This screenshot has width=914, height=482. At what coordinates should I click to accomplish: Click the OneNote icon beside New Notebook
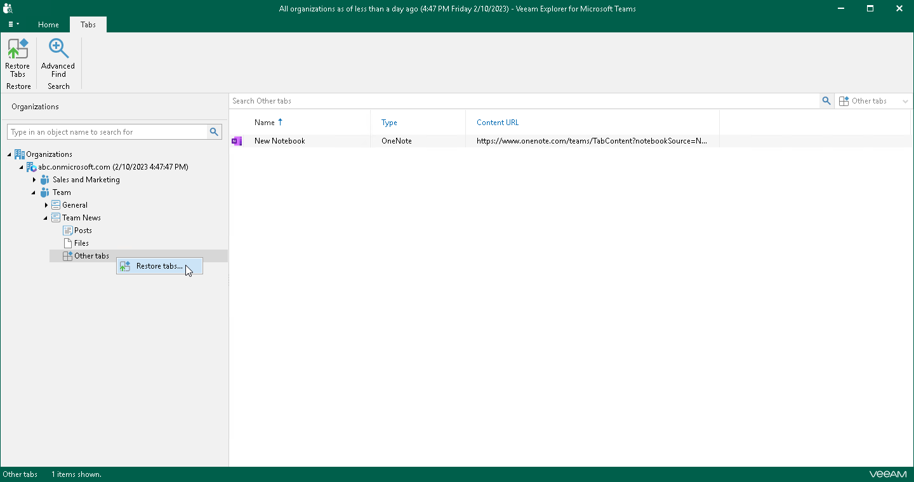point(237,141)
